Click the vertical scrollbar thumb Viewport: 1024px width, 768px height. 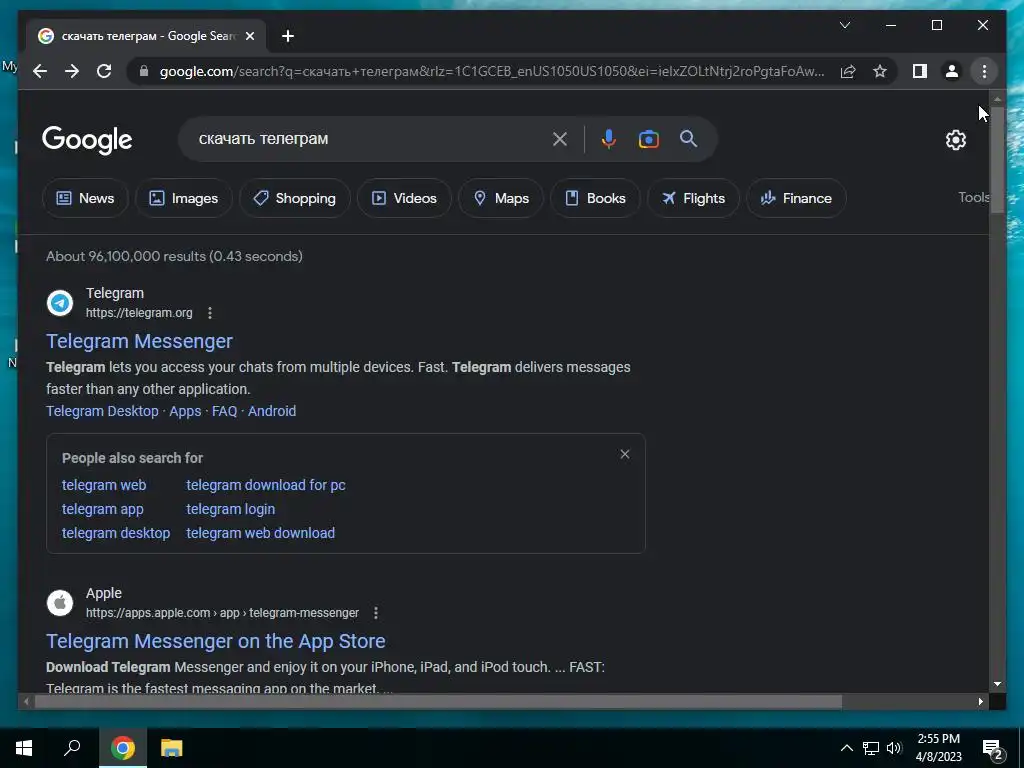tap(997, 160)
